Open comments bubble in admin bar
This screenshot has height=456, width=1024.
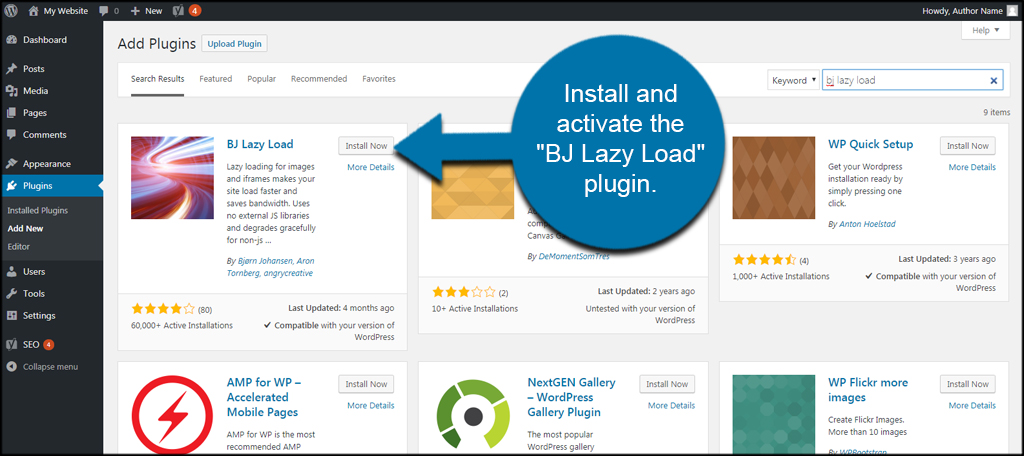tap(104, 11)
